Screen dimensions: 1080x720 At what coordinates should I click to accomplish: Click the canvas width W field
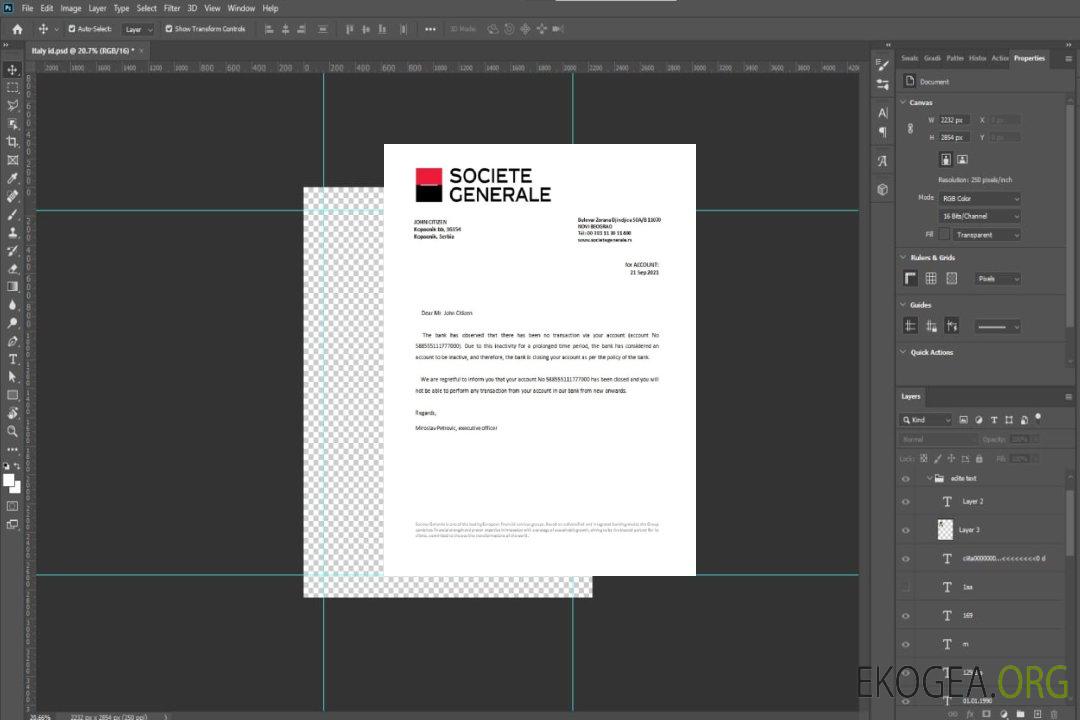(x=954, y=120)
